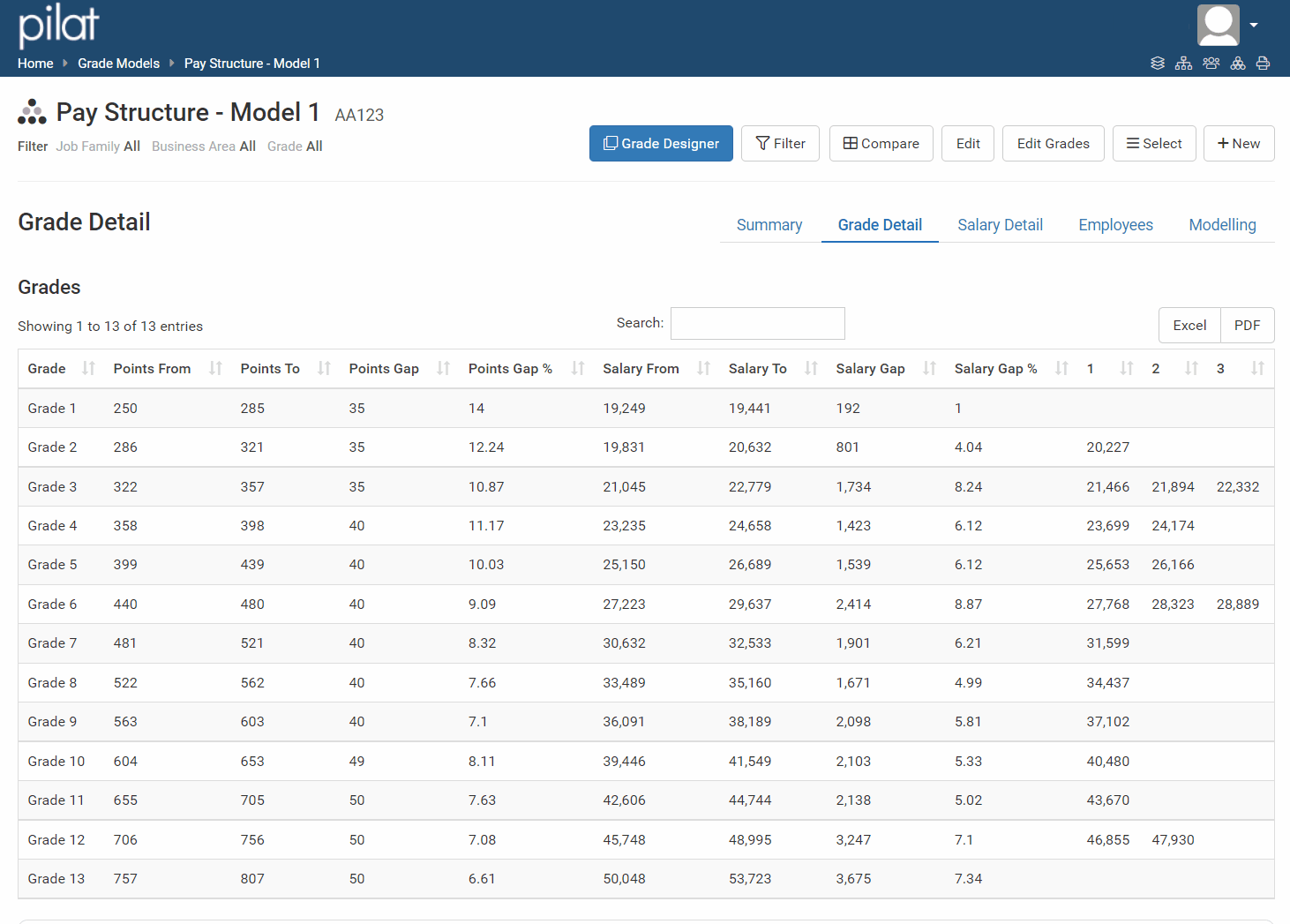Open the Select menu button
Screen dimensions: 1290x924
(1154, 143)
